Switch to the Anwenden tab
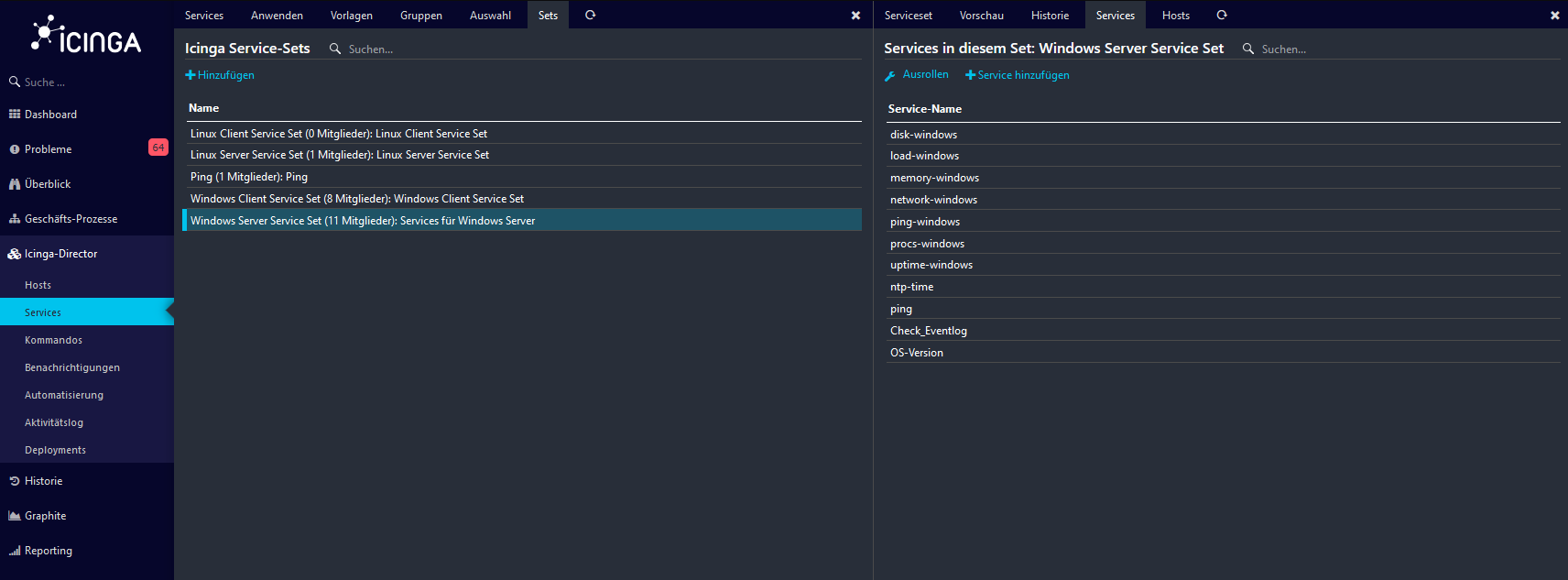Image resolution: width=1568 pixels, height=580 pixels. [277, 15]
